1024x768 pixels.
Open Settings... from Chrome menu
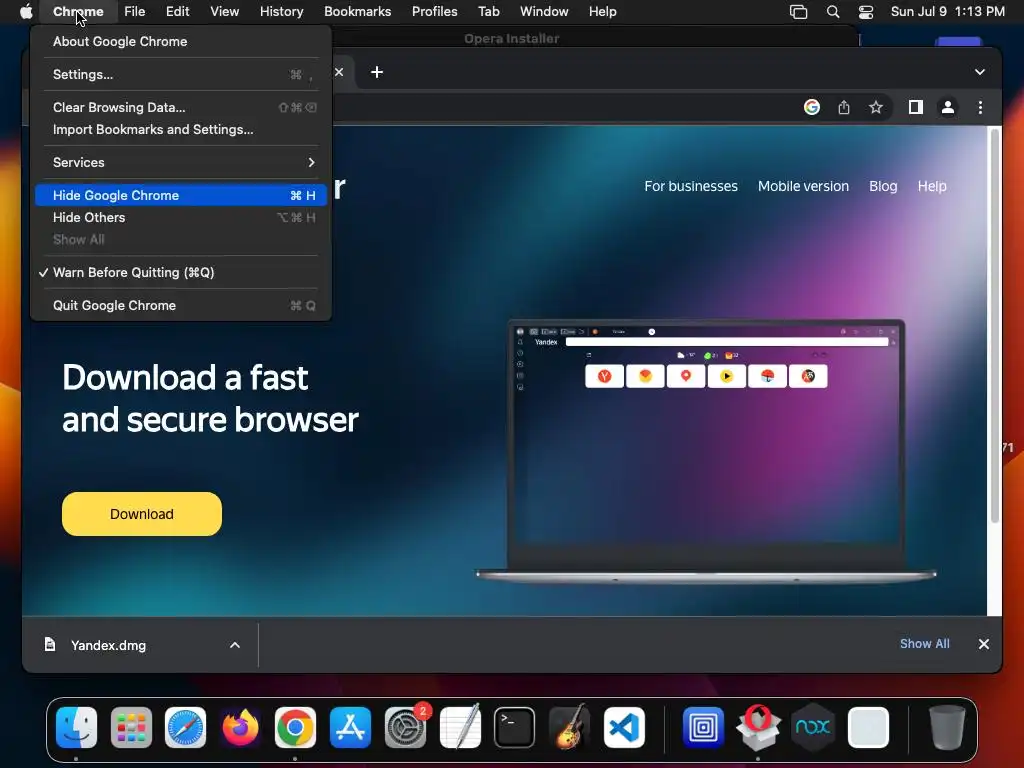click(181, 74)
